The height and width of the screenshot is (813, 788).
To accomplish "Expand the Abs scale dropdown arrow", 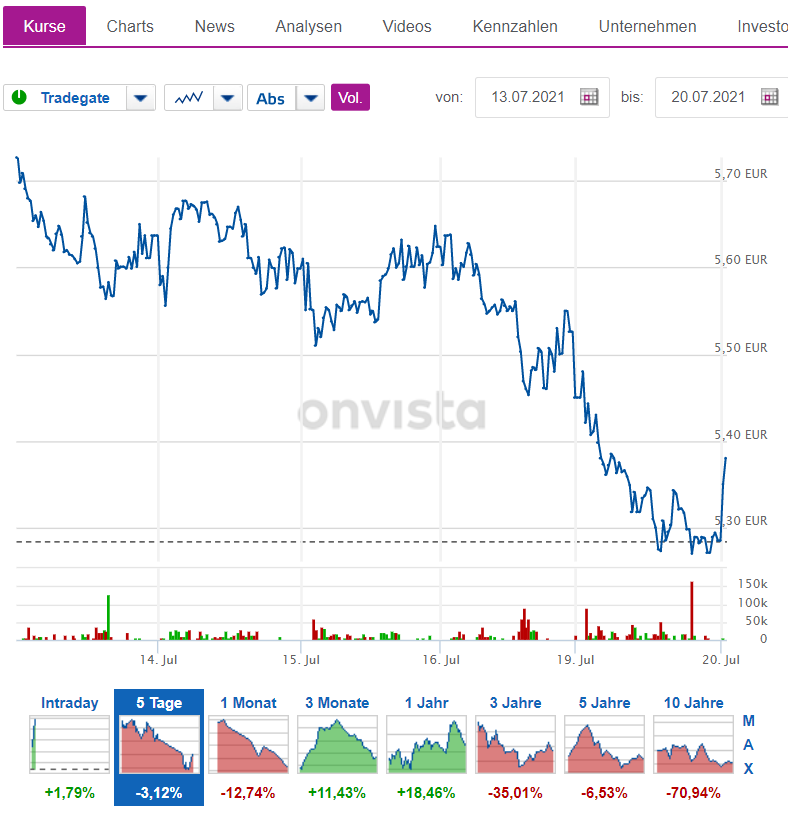I will click(311, 97).
